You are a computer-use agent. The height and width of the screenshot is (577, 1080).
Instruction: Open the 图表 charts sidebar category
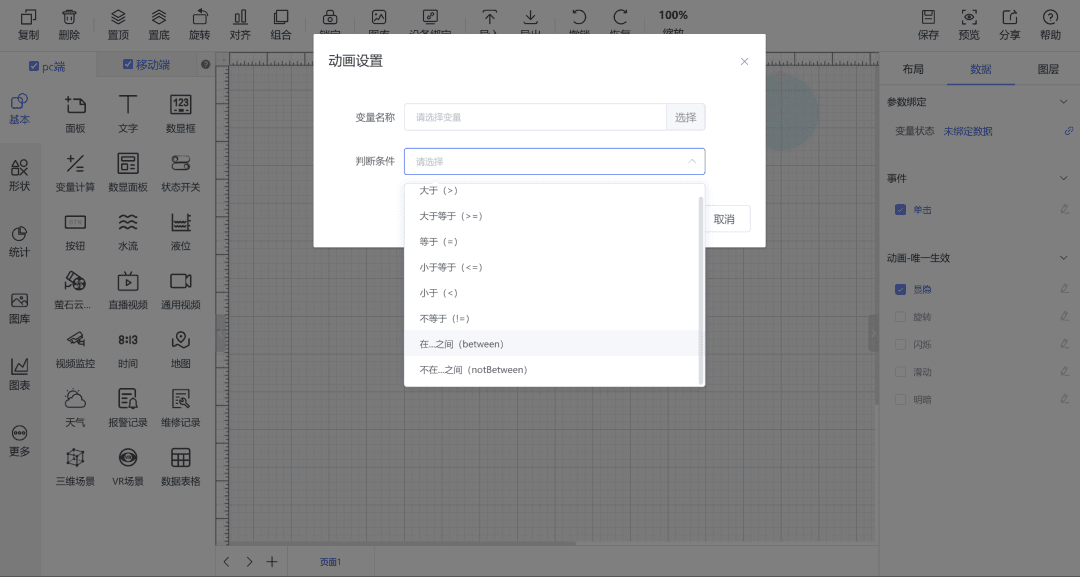click(x=19, y=374)
